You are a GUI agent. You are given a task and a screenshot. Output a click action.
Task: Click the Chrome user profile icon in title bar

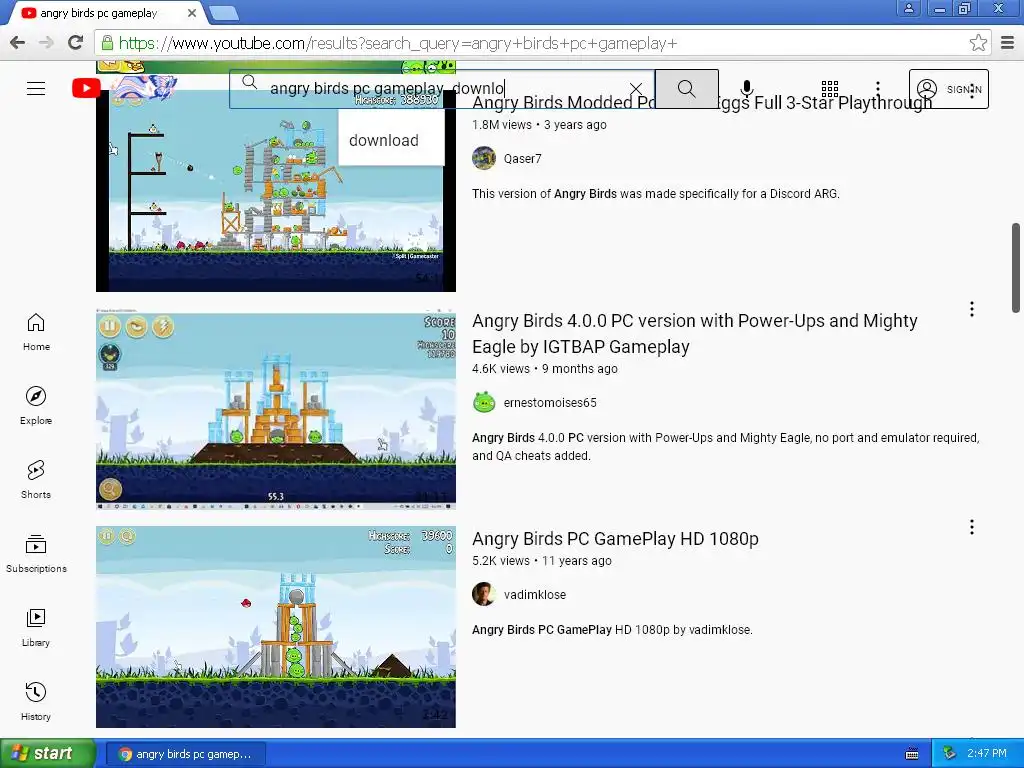coord(909,8)
